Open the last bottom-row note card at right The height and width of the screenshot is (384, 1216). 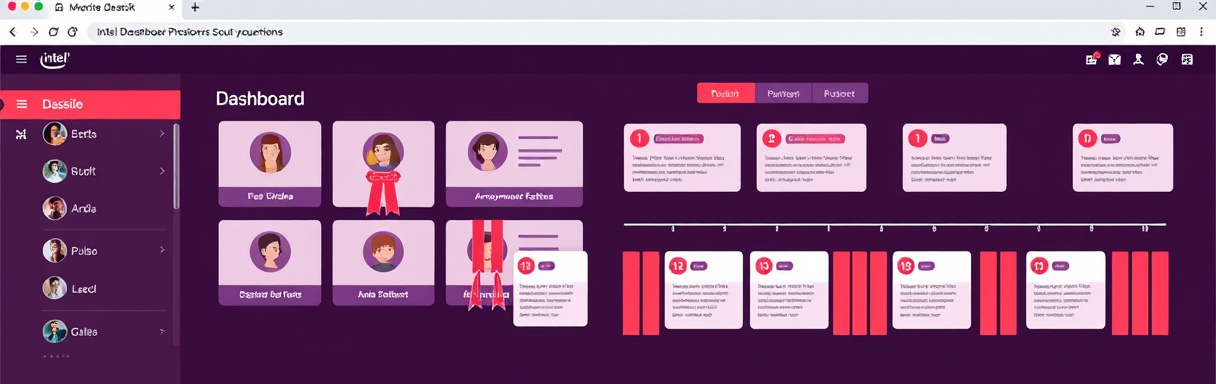(x=1065, y=290)
